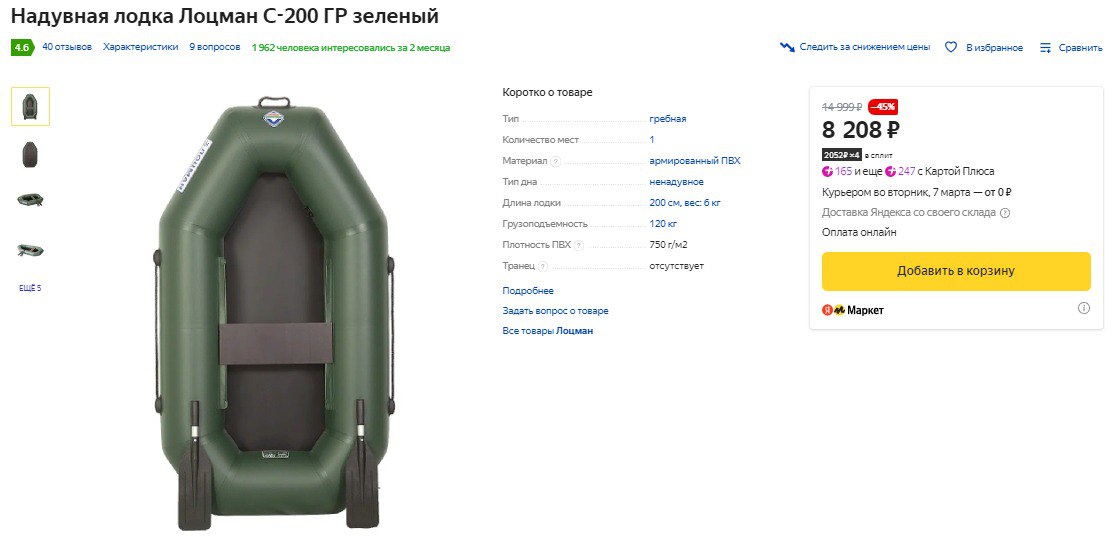The image size is (1113, 537).
Task: Select the third boat side-view thumbnail
Action: (30, 200)
